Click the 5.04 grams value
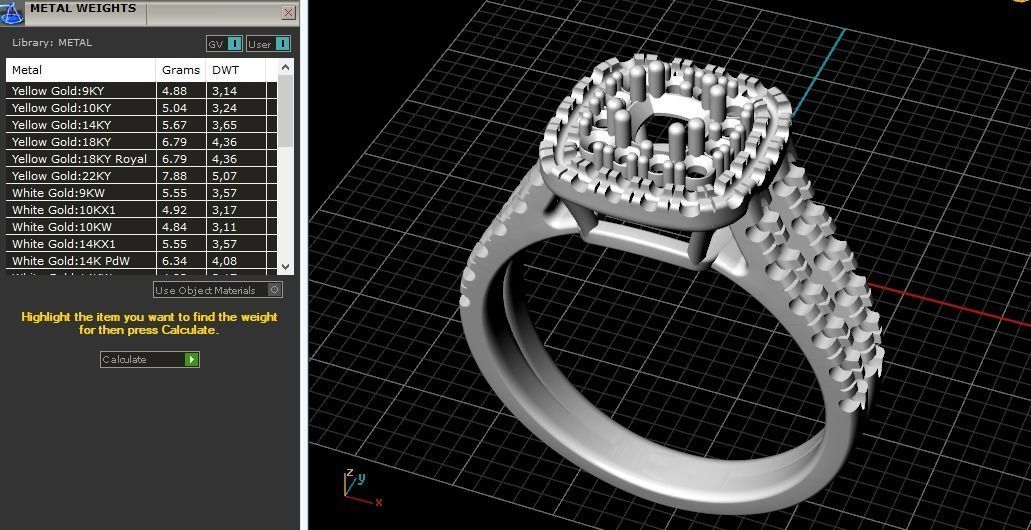 tap(174, 108)
